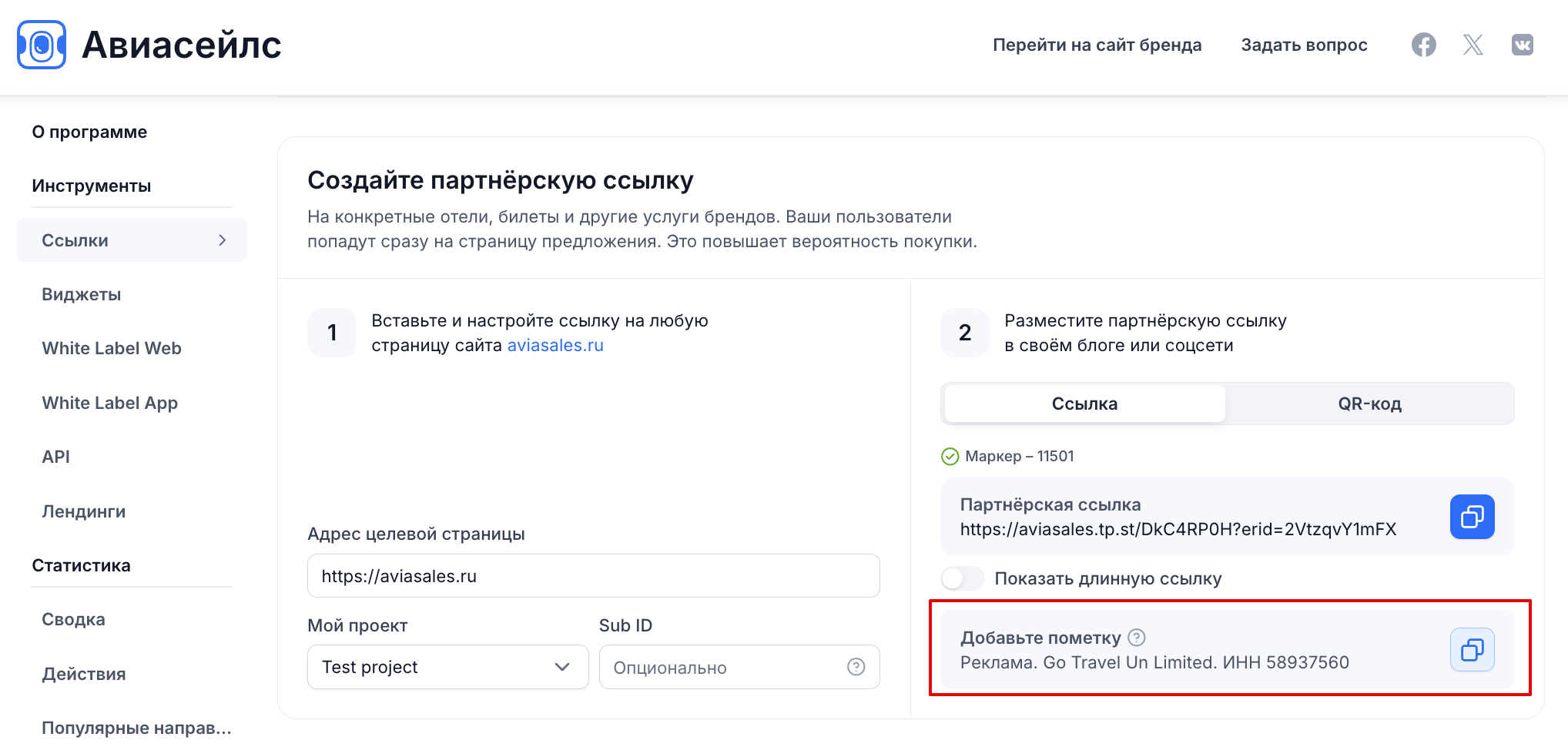Select the partner link URL text
This screenshot has width=1568, height=747.
click(x=1178, y=529)
